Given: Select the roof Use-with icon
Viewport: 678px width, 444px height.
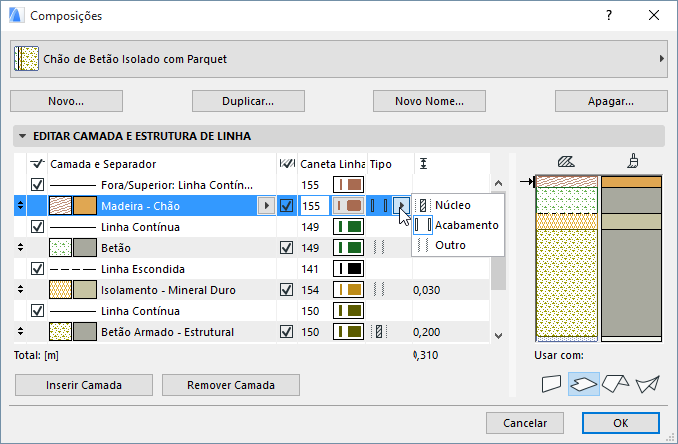Looking at the screenshot, I should (615, 383).
